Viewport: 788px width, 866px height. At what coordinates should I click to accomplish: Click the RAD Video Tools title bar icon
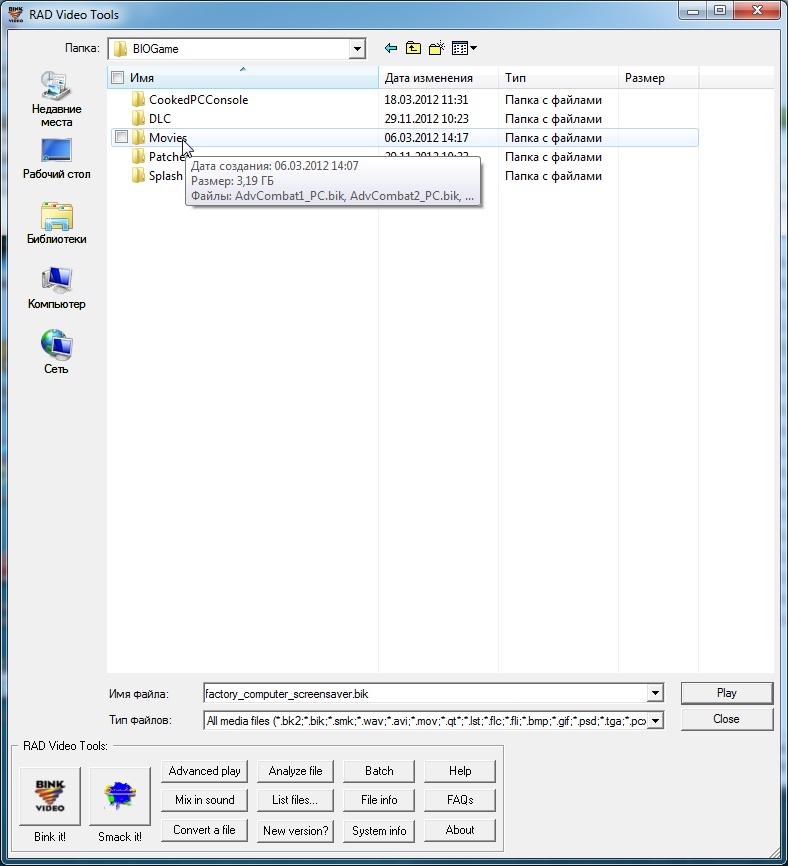click(15, 14)
